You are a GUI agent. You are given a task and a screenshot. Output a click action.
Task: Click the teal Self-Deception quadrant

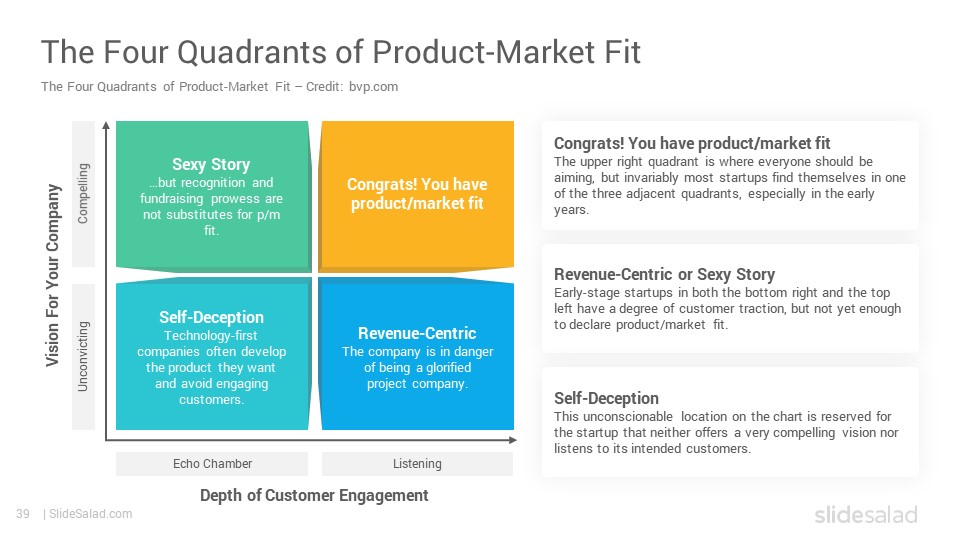pos(213,353)
